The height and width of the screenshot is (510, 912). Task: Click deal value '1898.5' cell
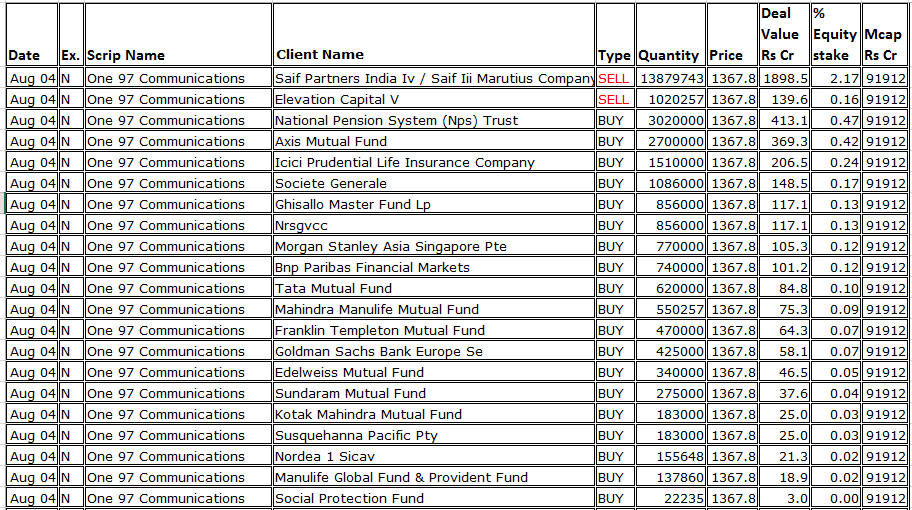click(784, 79)
